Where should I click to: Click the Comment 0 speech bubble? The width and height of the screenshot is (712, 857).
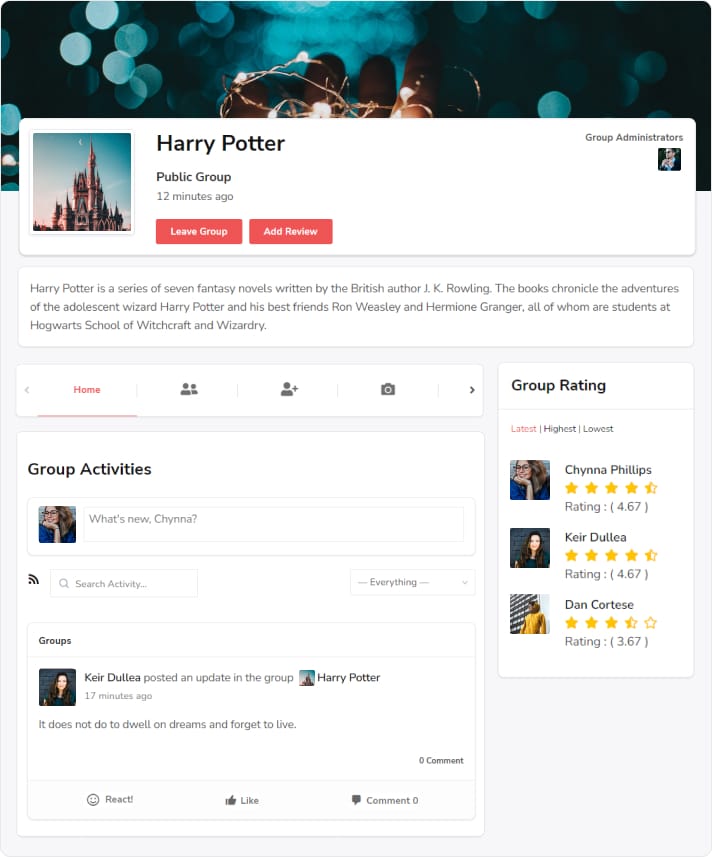point(356,800)
